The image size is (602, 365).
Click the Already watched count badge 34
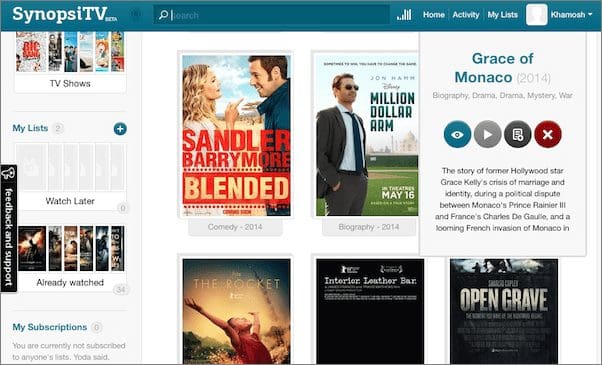(x=121, y=289)
